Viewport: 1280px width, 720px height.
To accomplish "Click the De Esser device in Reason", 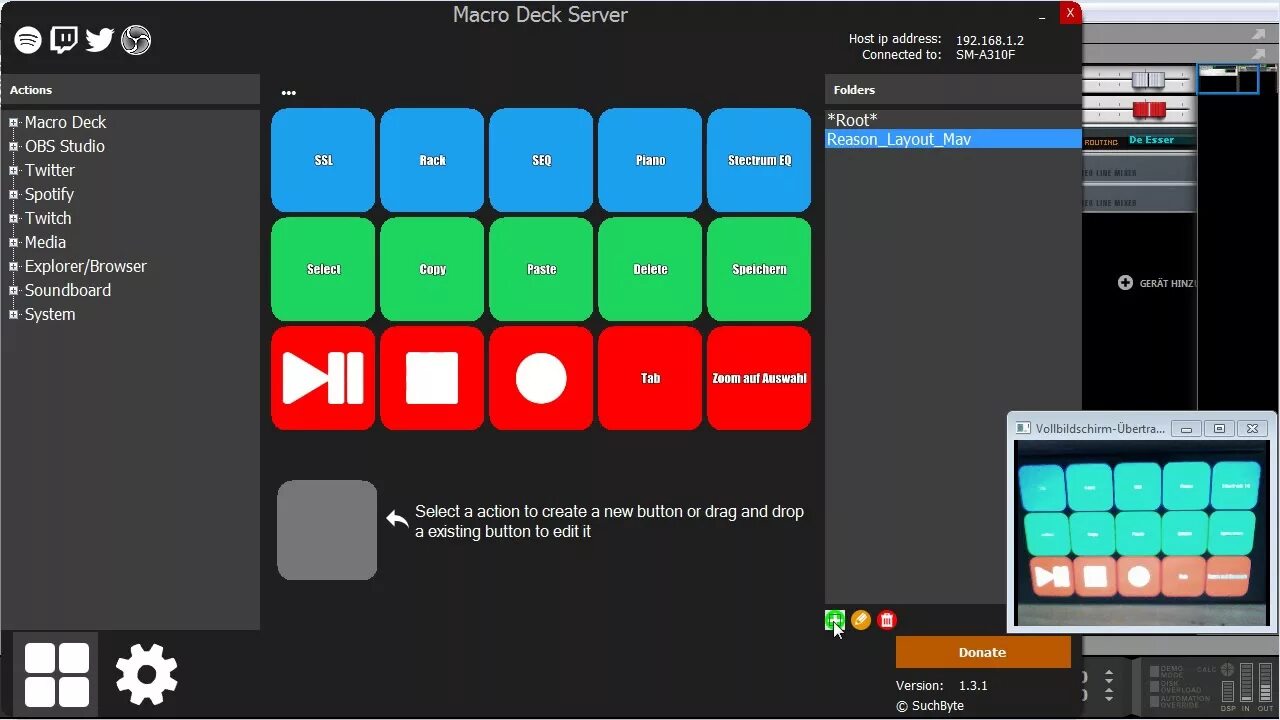I will [1151, 140].
